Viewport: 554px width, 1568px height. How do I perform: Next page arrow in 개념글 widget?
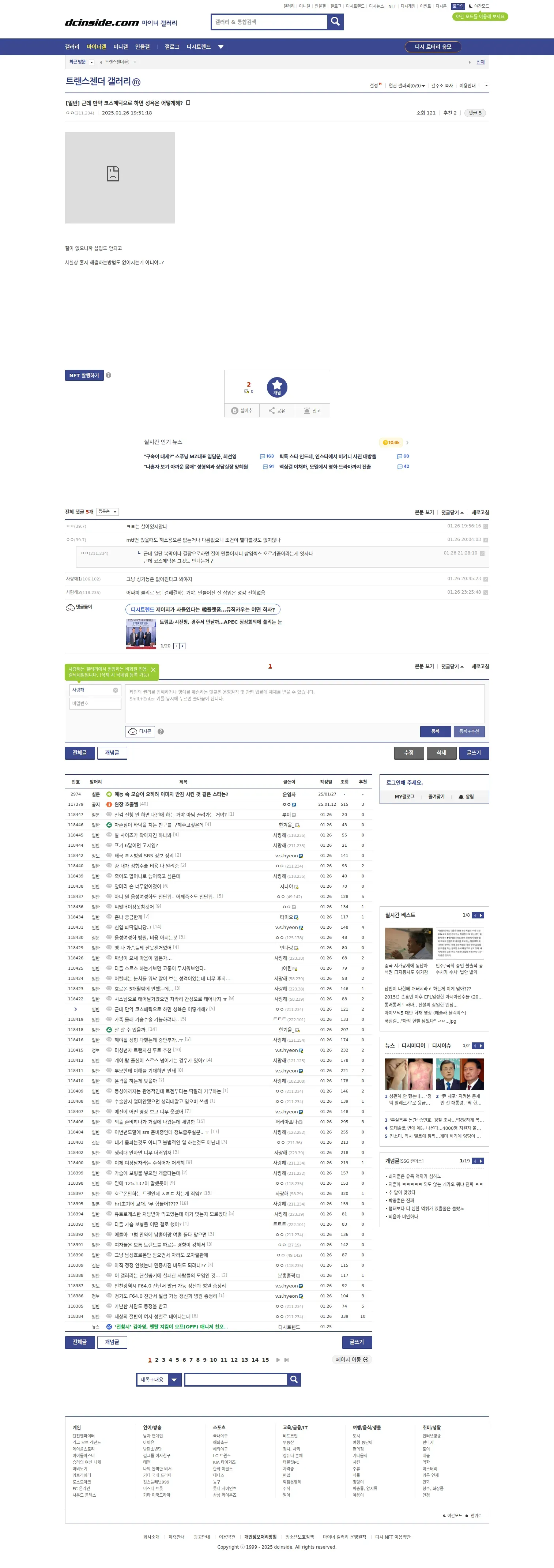click(481, 1161)
